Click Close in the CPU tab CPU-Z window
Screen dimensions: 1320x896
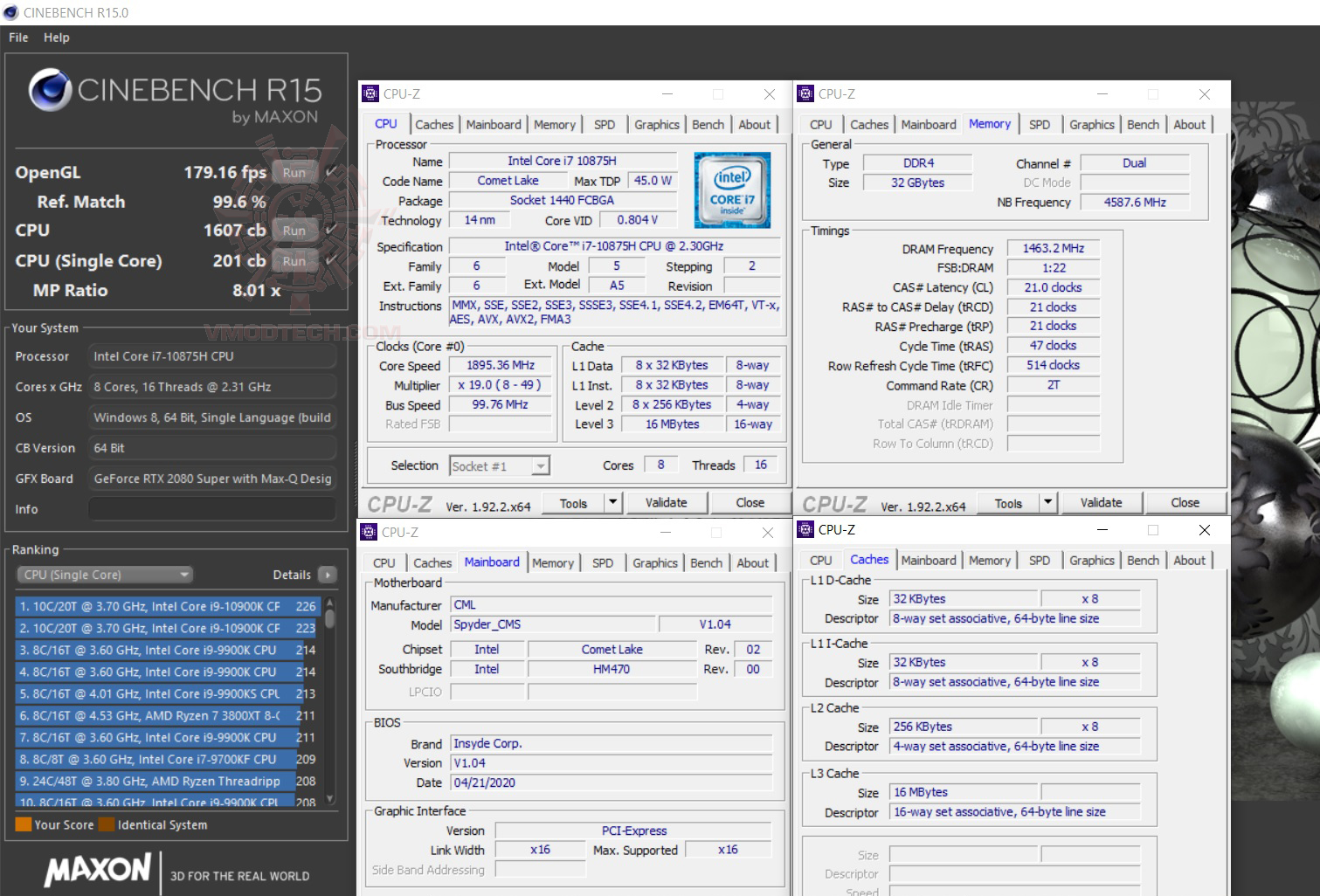tap(750, 502)
